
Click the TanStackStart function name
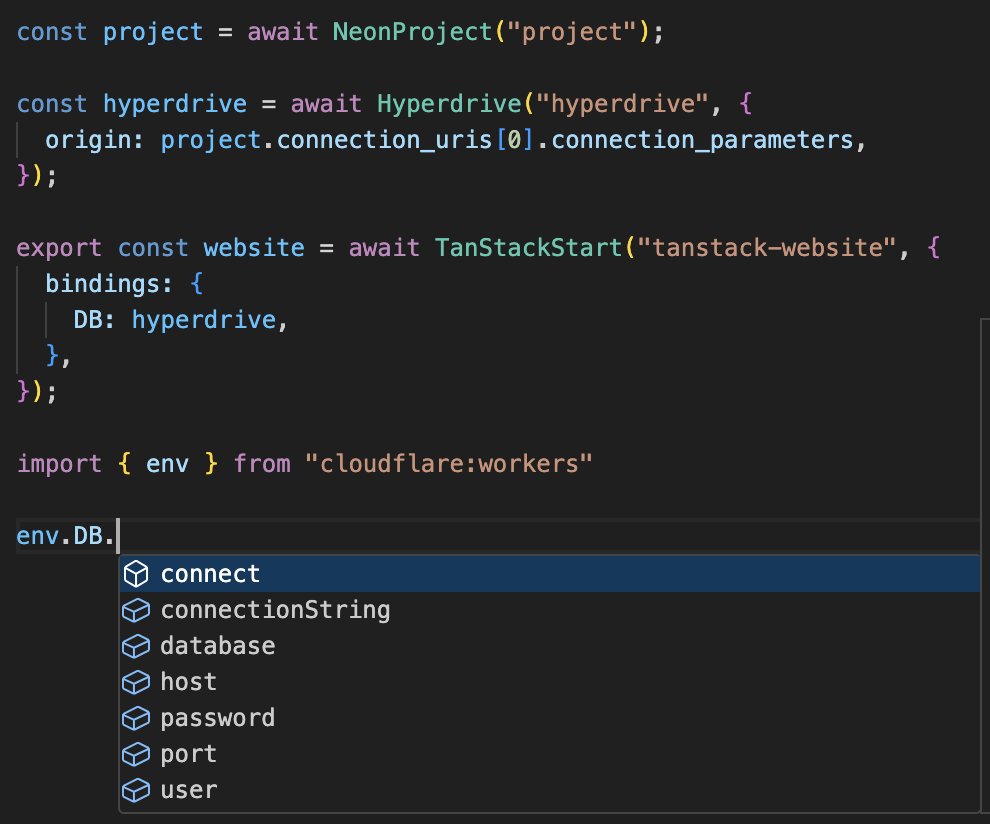(x=529, y=248)
